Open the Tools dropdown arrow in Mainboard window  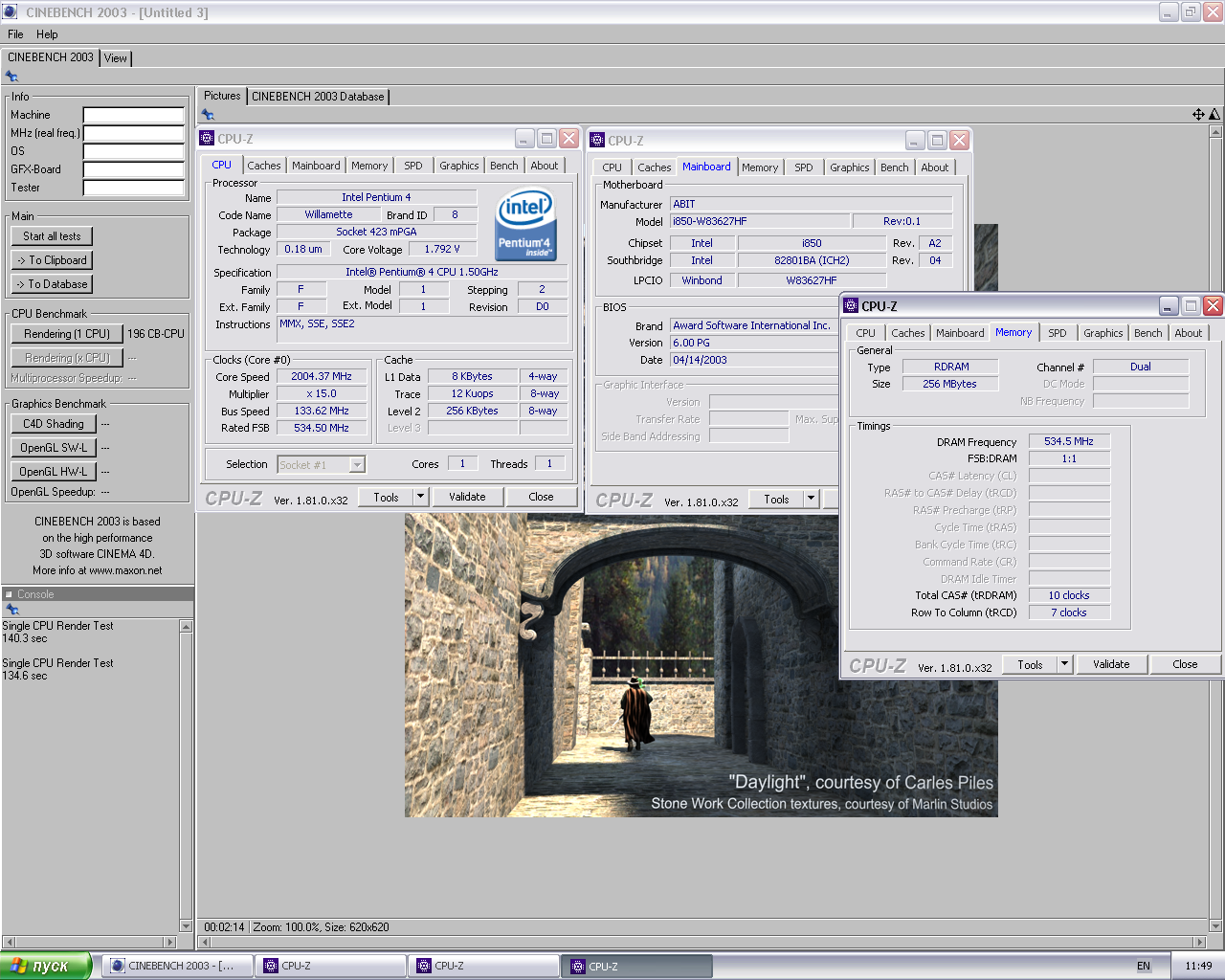812,499
